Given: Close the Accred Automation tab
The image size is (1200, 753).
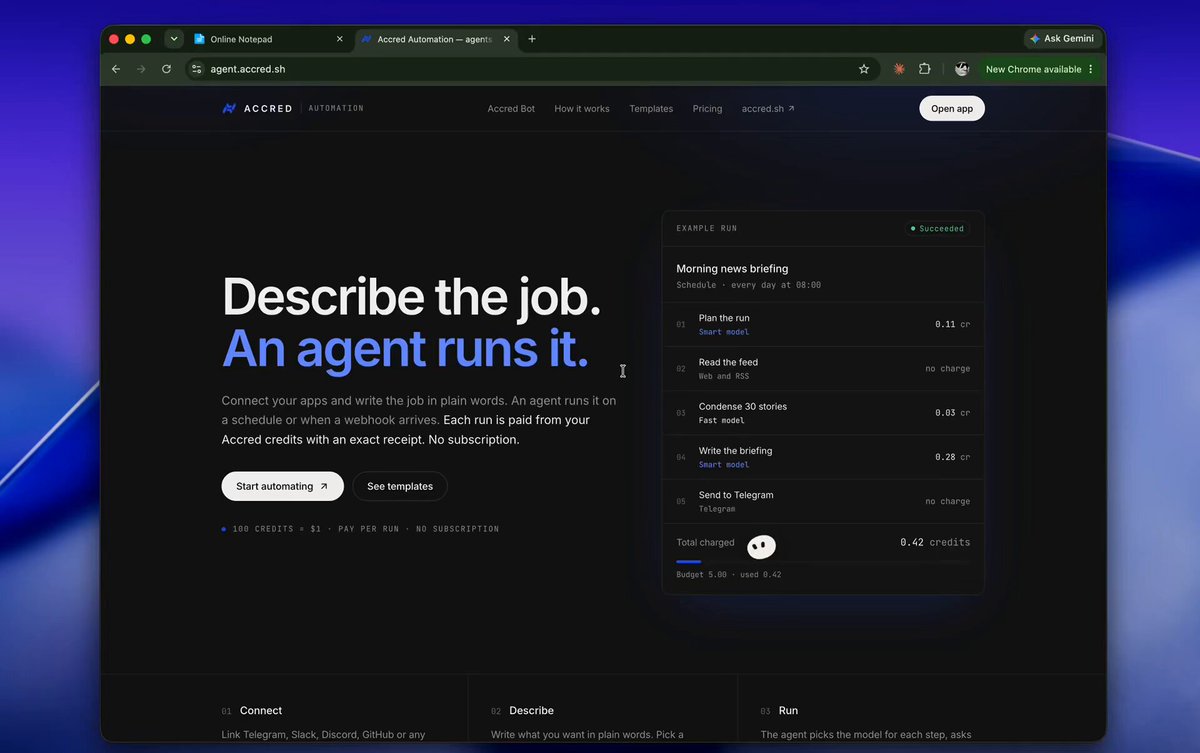Looking at the screenshot, I should [506, 39].
